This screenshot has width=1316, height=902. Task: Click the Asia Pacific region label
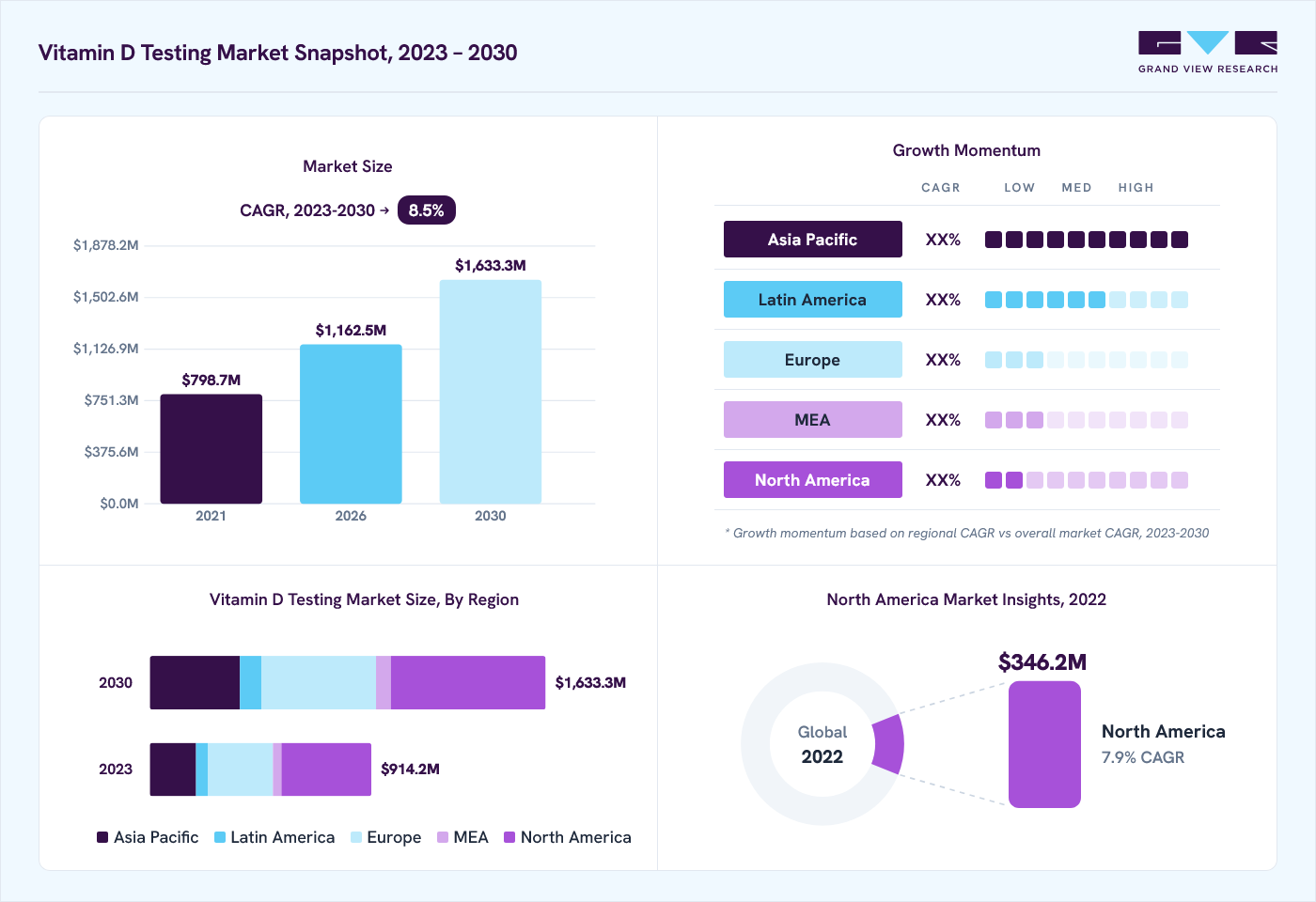click(x=812, y=240)
